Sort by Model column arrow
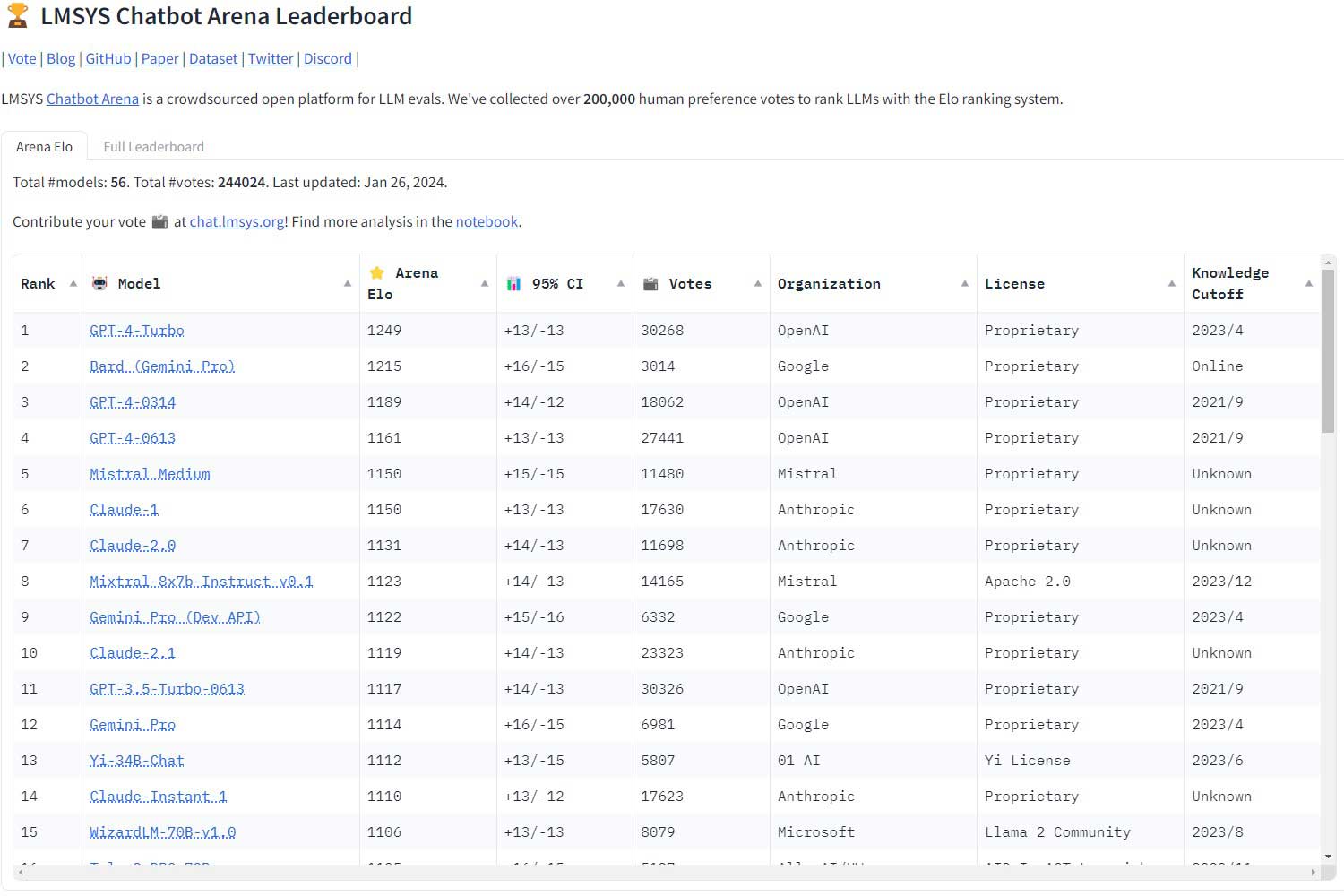 tap(348, 283)
